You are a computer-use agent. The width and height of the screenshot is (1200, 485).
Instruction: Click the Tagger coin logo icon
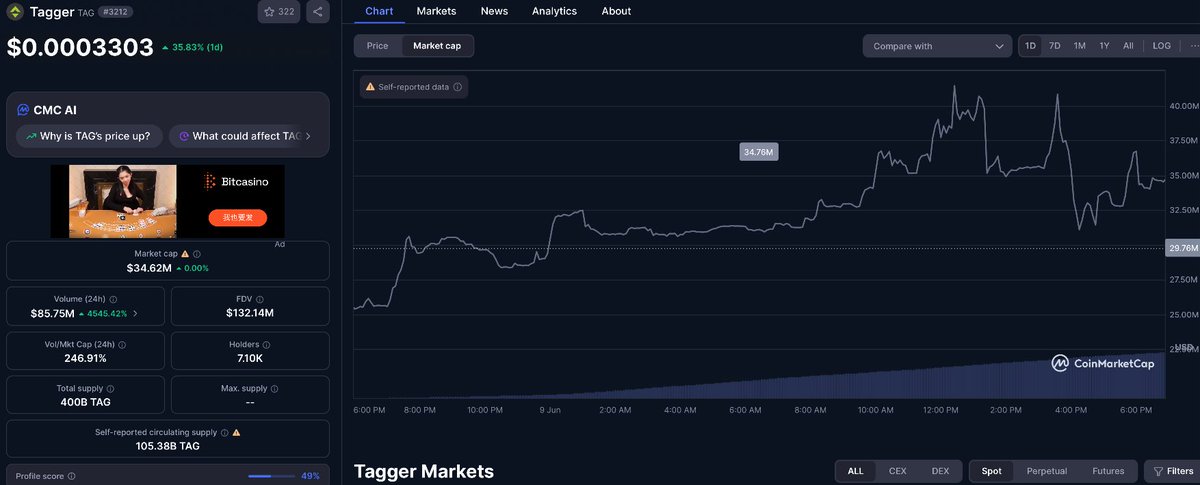tap(15, 12)
